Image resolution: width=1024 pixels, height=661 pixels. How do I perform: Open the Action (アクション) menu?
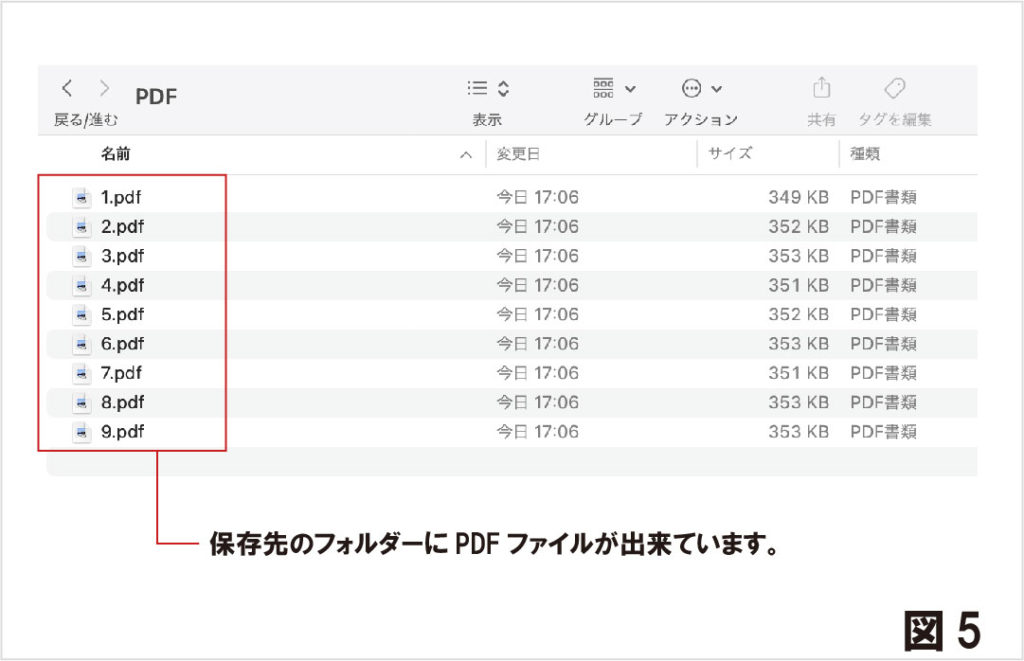coord(701,89)
